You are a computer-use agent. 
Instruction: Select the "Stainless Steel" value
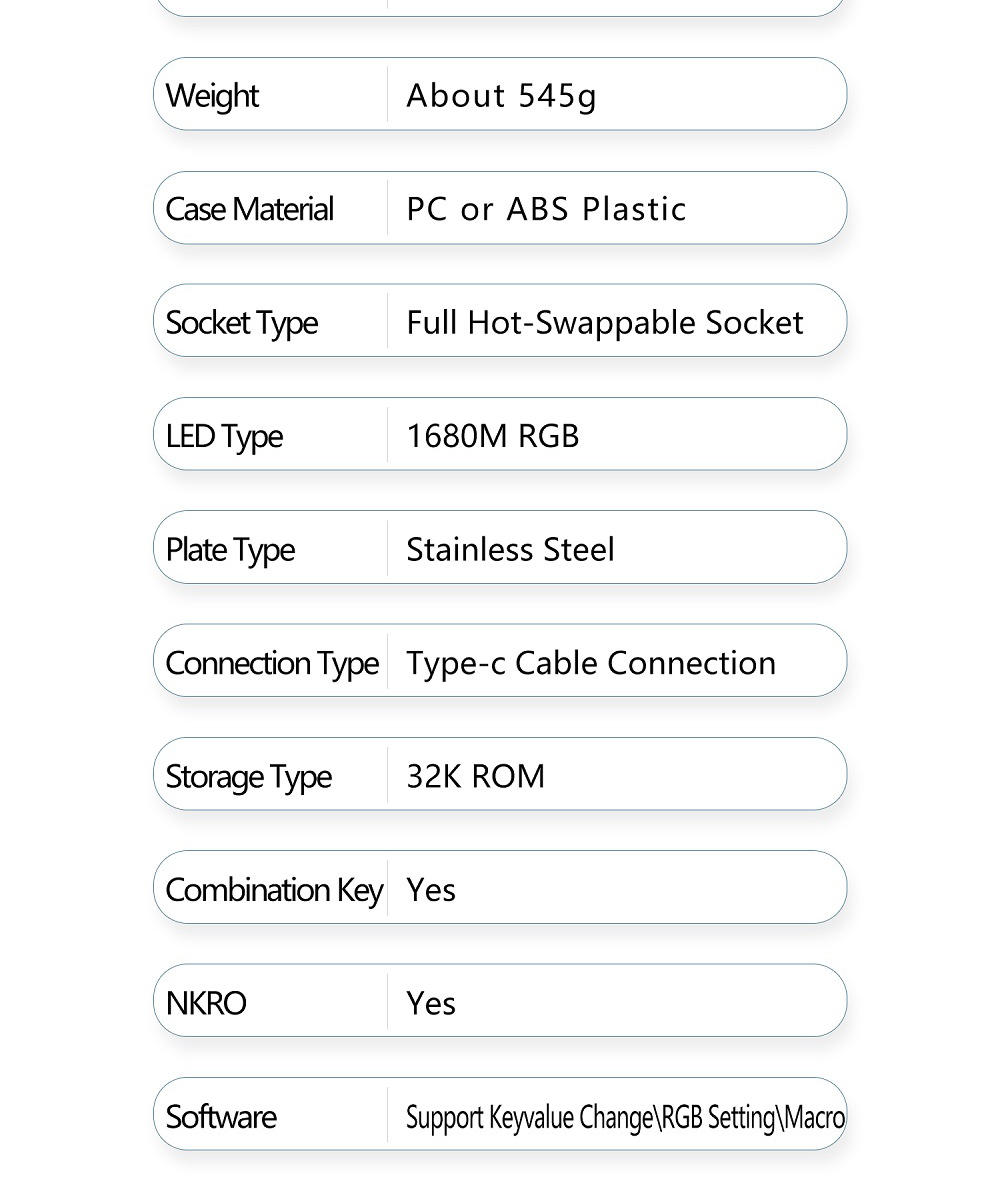click(510, 549)
